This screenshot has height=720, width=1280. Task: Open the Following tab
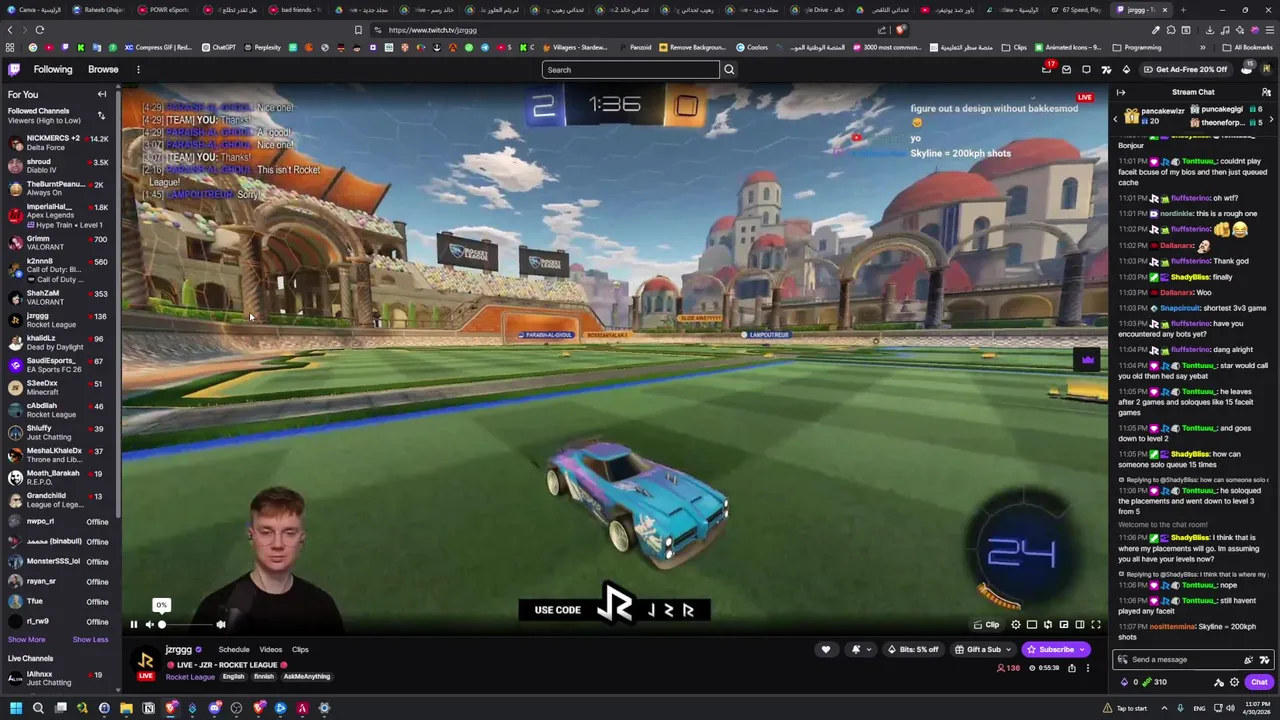click(53, 69)
